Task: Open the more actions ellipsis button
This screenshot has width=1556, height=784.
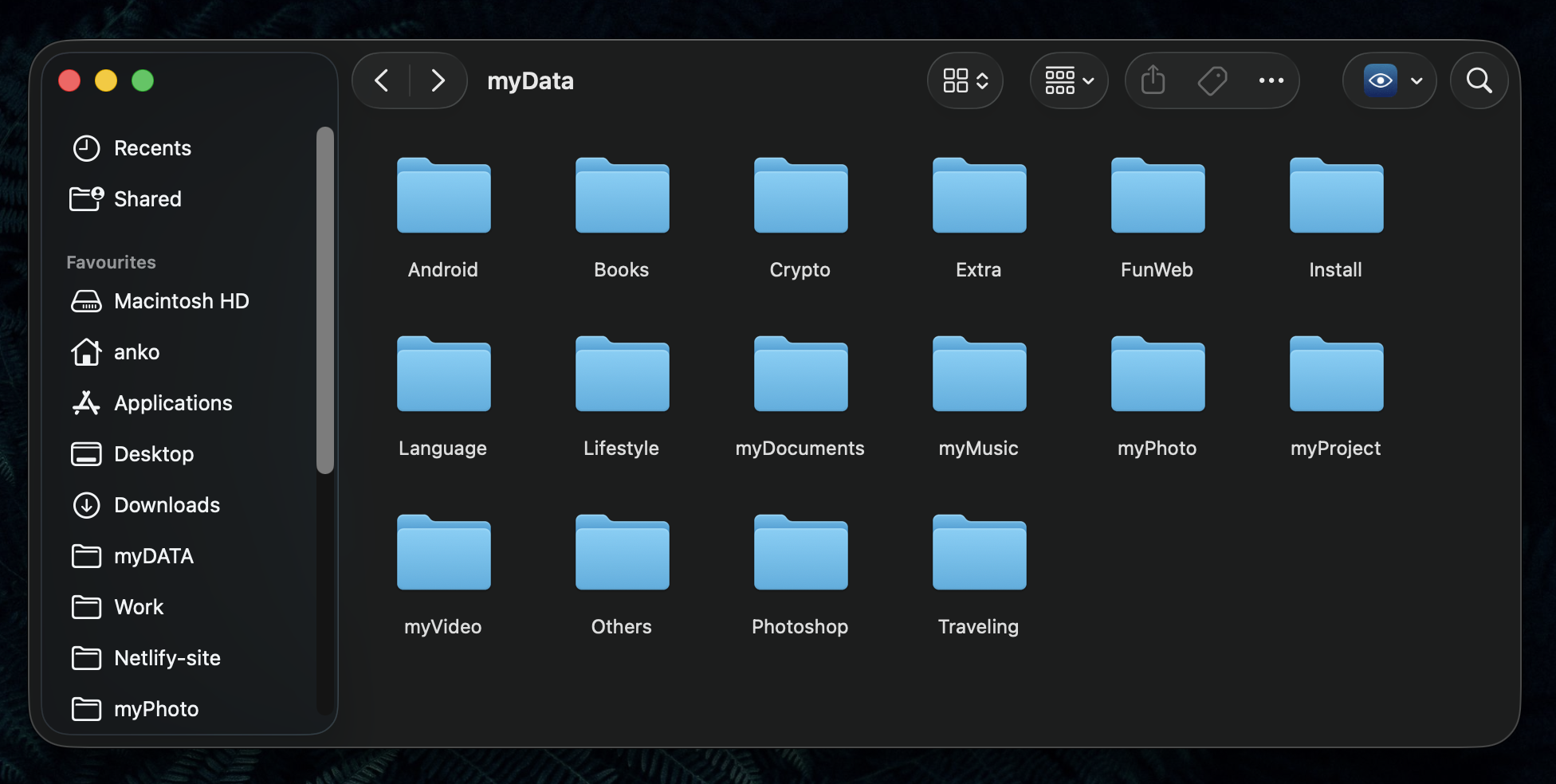Action: click(x=1271, y=80)
